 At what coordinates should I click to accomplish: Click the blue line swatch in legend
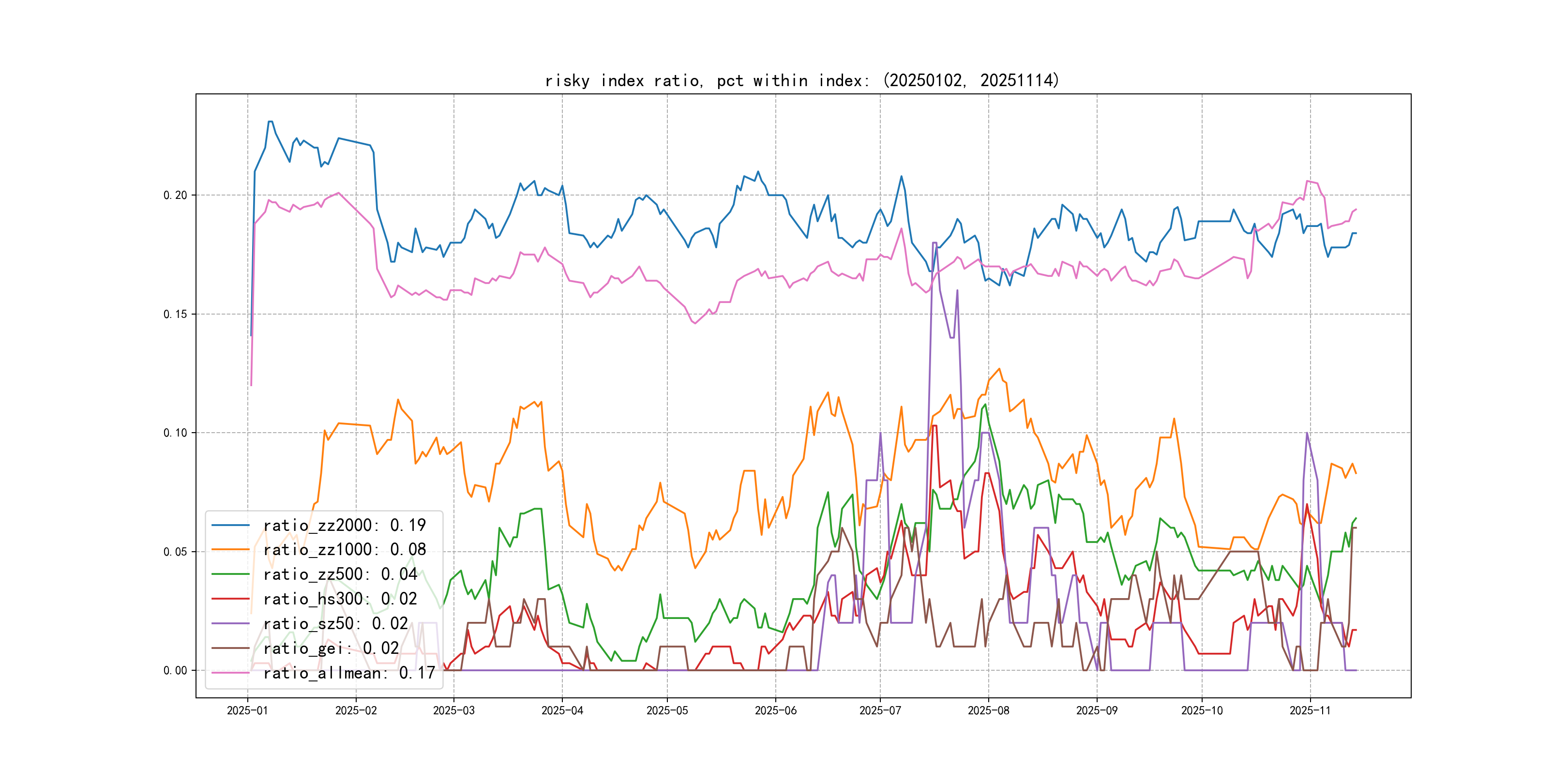pos(230,525)
